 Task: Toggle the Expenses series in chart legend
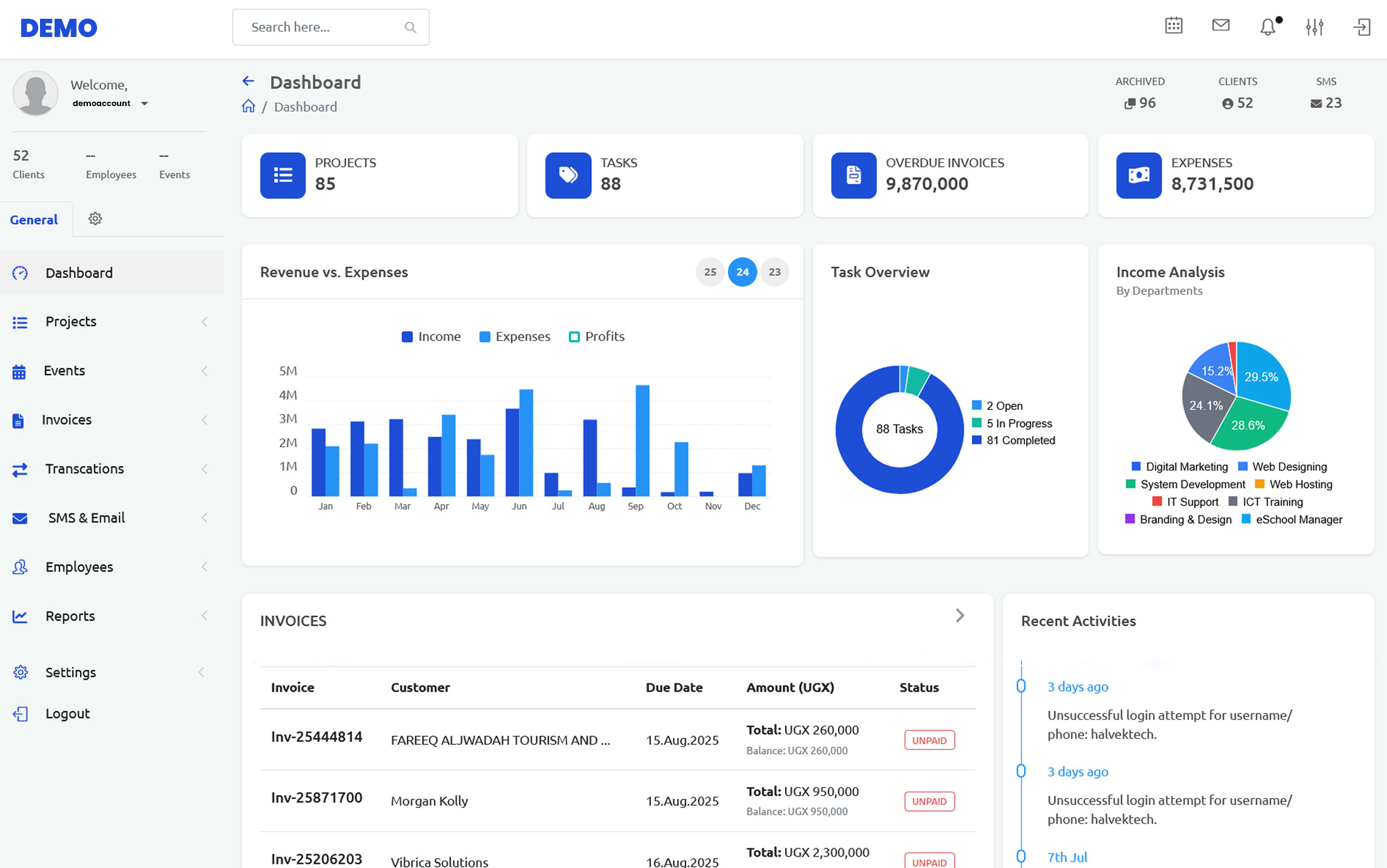click(515, 336)
